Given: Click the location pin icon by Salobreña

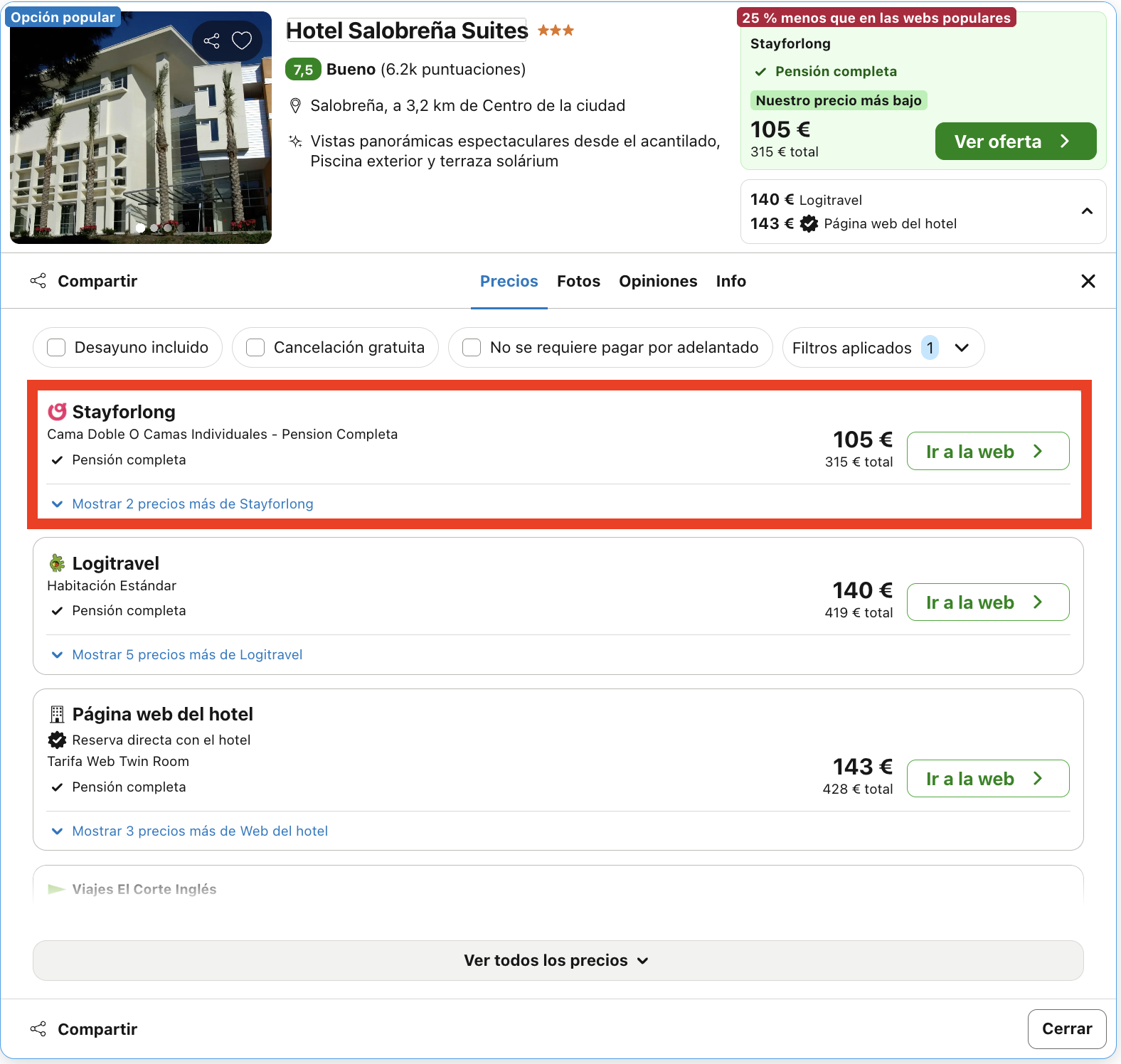Looking at the screenshot, I should click(x=295, y=106).
